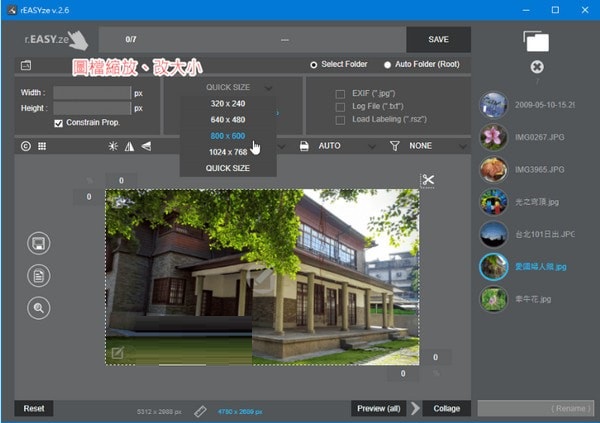Click the rotate arrow icon

(x=146, y=146)
